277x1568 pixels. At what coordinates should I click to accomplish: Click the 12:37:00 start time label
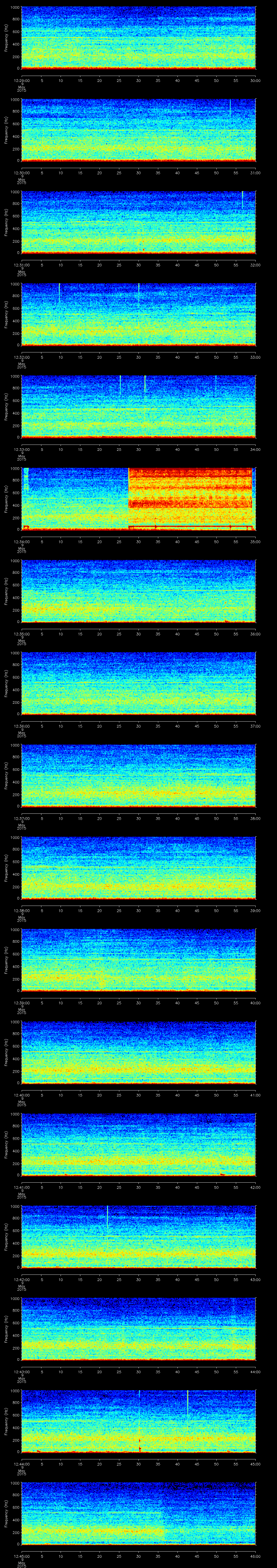pos(21,818)
